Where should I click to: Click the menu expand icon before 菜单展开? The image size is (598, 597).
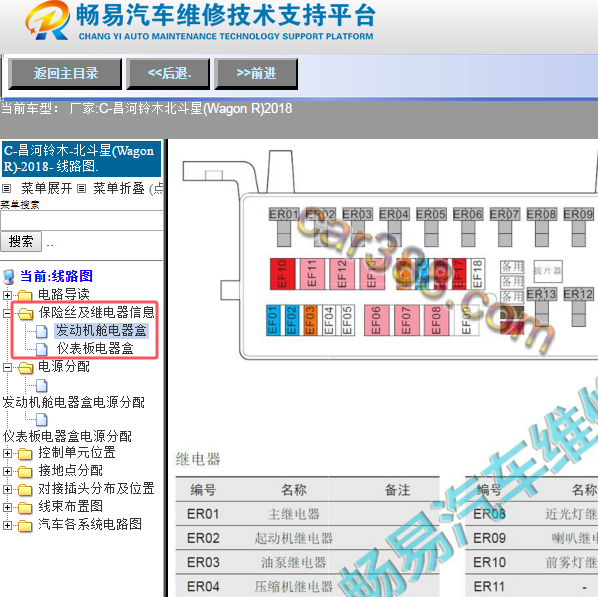[x=6, y=188]
